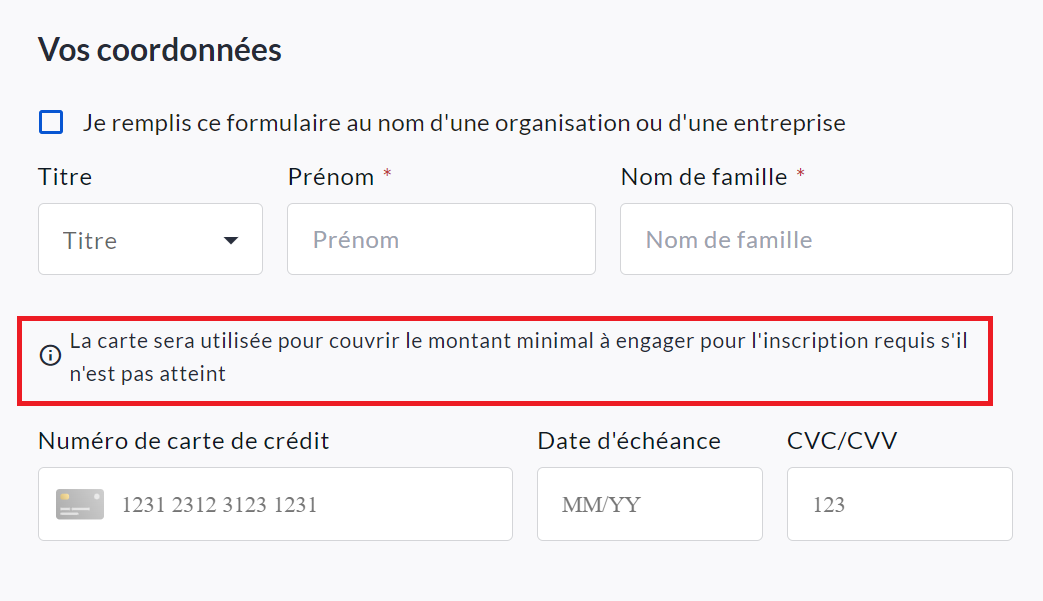Click the credit card icon in number field
Image resolution: width=1043 pixels, height=601 pixels.
[80, 504]
